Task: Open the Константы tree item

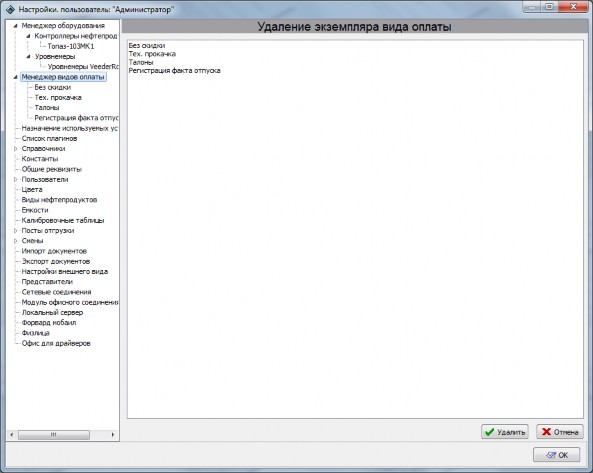Action: point(40,159)
